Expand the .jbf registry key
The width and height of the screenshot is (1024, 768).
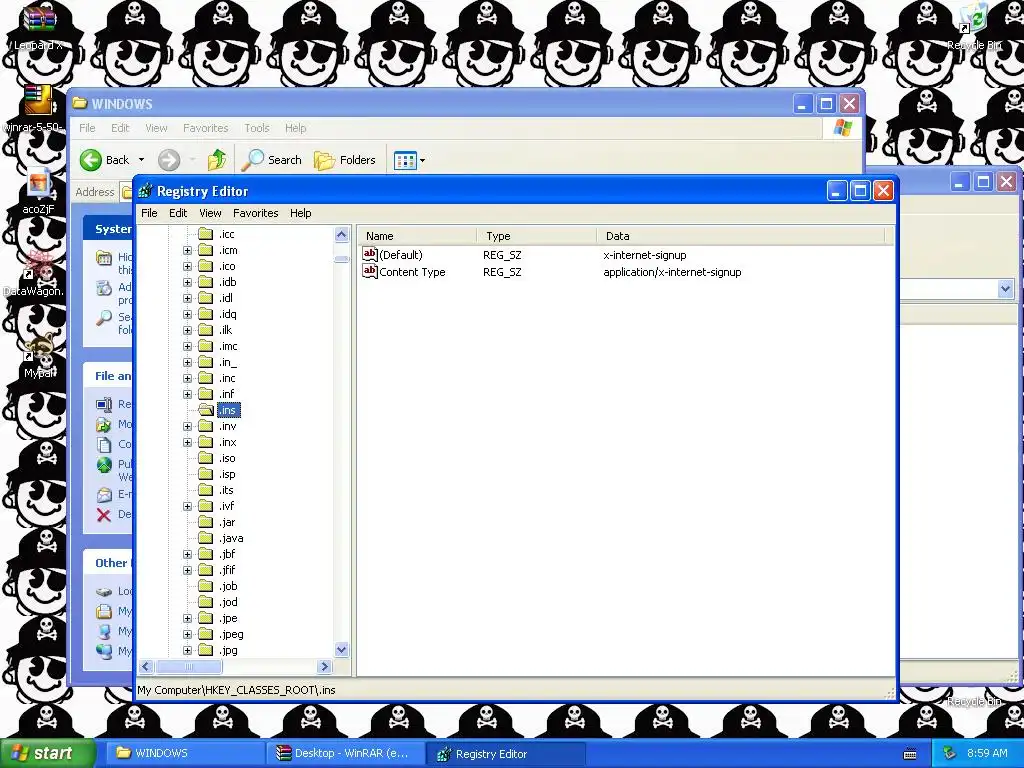click(187, 554)
